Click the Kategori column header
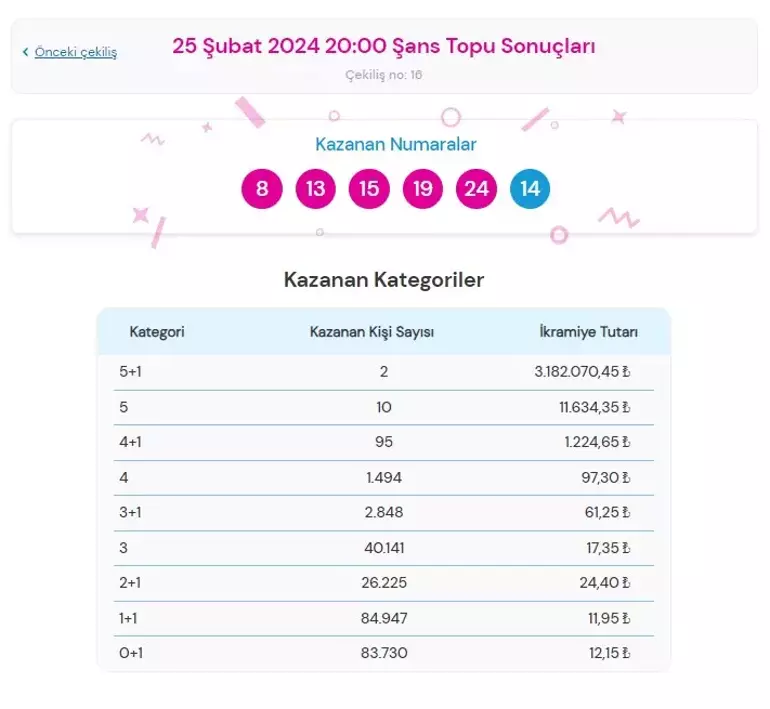This screenshot has width=770, height=709. [x=157, y=332]
